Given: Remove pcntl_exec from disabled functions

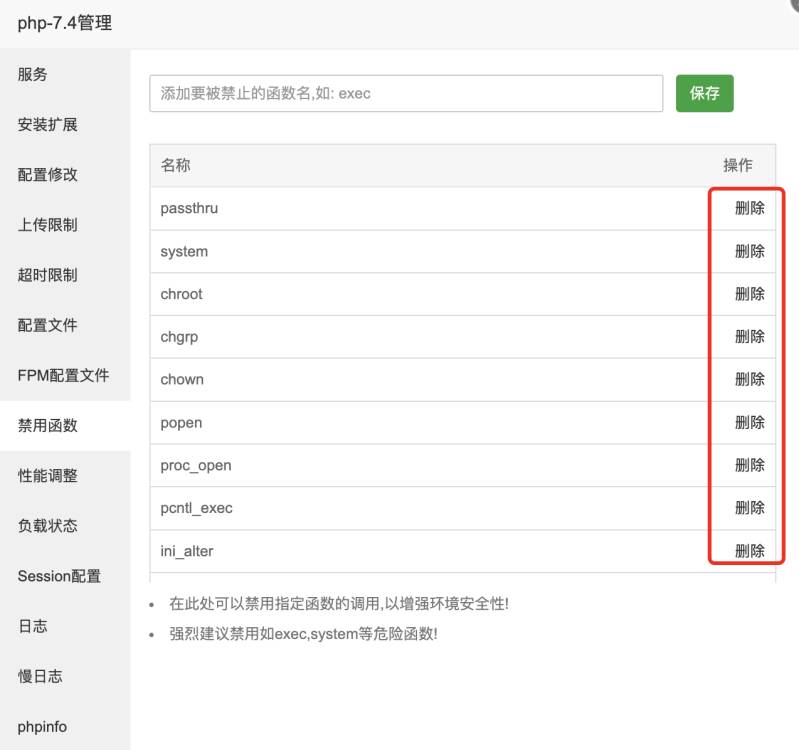Looking at the screenshot, I should (x=749, y=508).
